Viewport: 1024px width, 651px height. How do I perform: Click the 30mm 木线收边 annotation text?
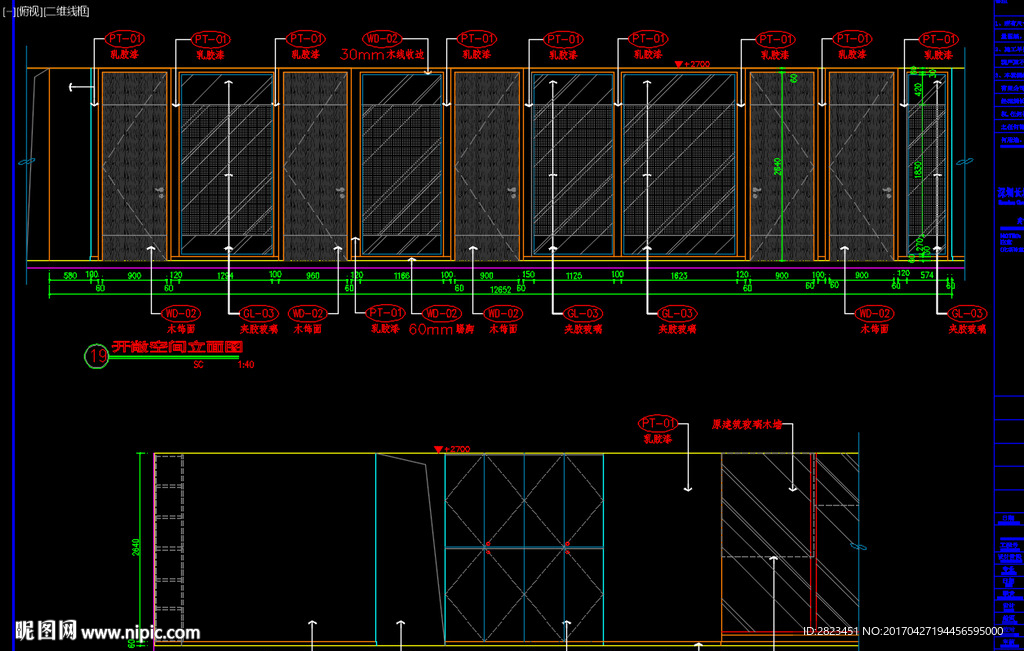click(x=383, y=53)
